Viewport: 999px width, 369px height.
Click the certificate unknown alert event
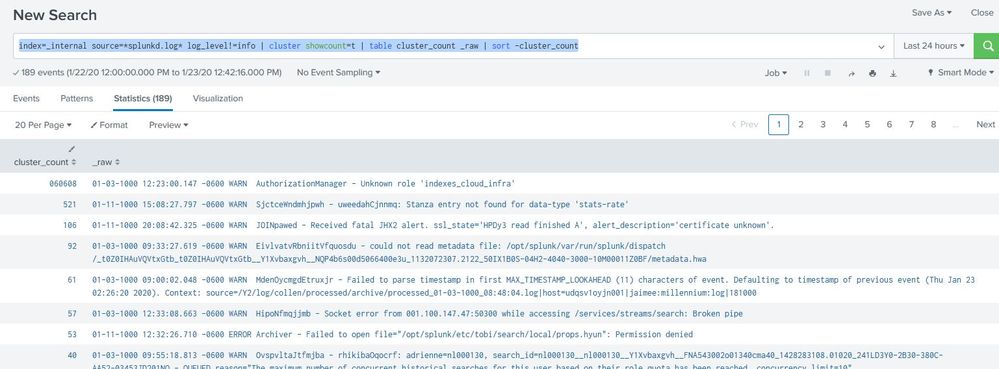433,225
